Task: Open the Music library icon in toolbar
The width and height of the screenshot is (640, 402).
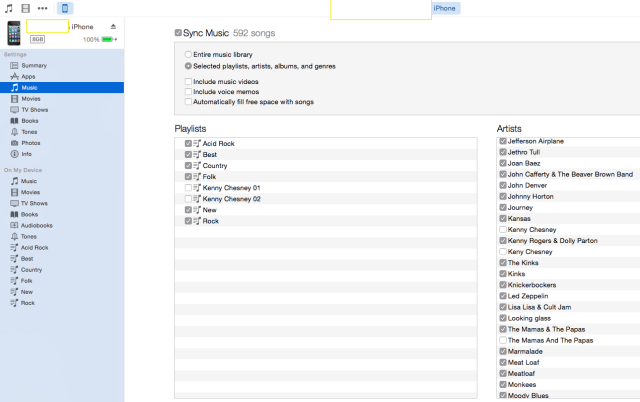Action: click(9, 8)
